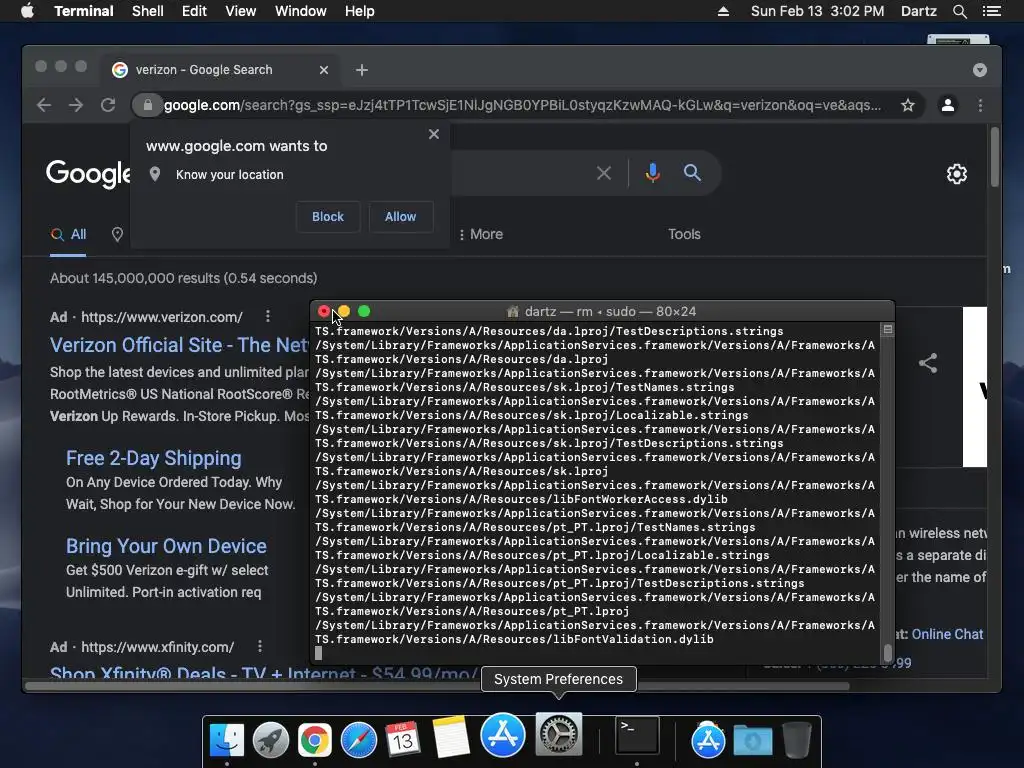Open Xfinity ad three-dot options
This screenshot has height=768, width=1024.
click(x=260, y=647)
